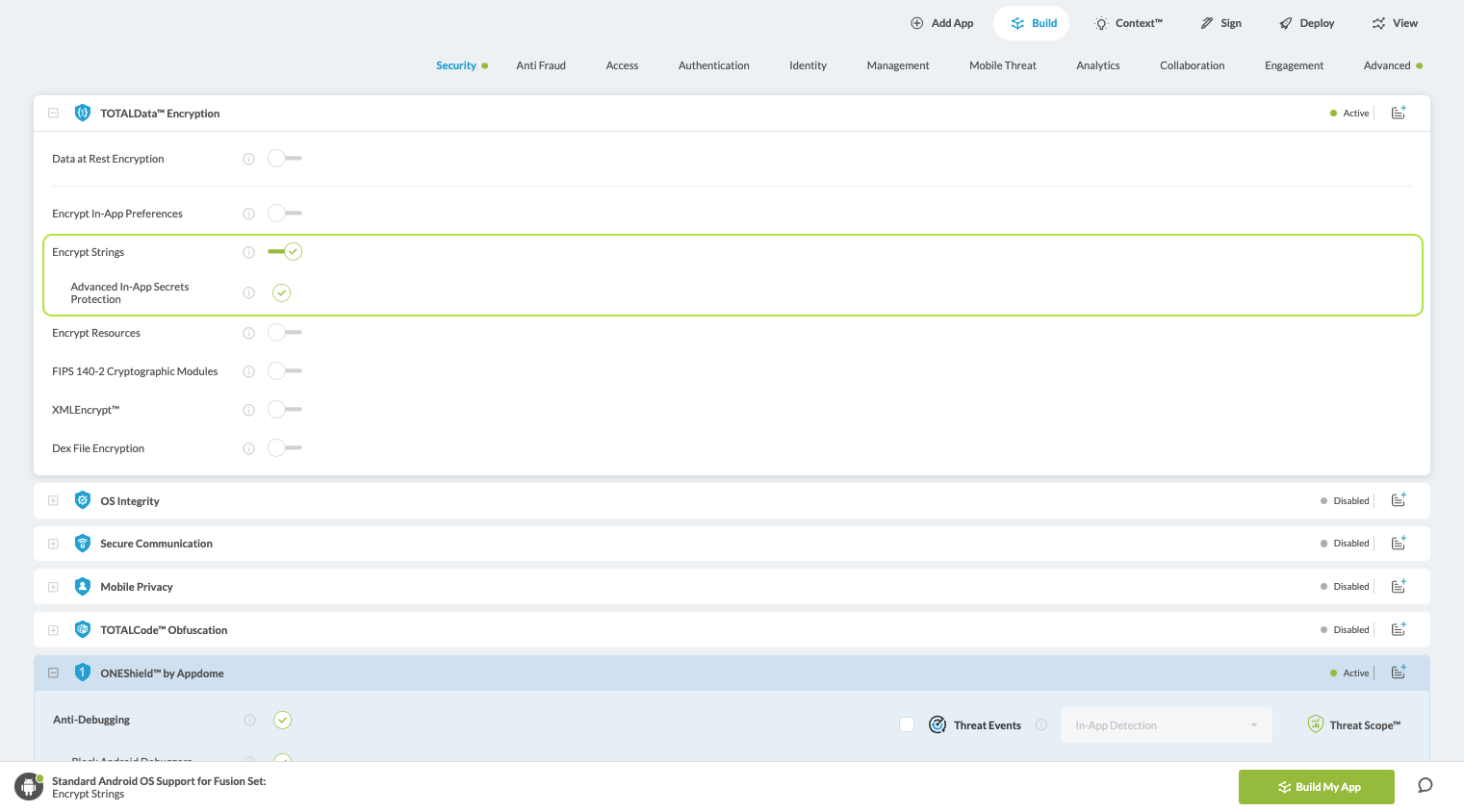1464x812 pixels.
Task: Click the info icon next to Encrypt Strings
Action: 248,252
